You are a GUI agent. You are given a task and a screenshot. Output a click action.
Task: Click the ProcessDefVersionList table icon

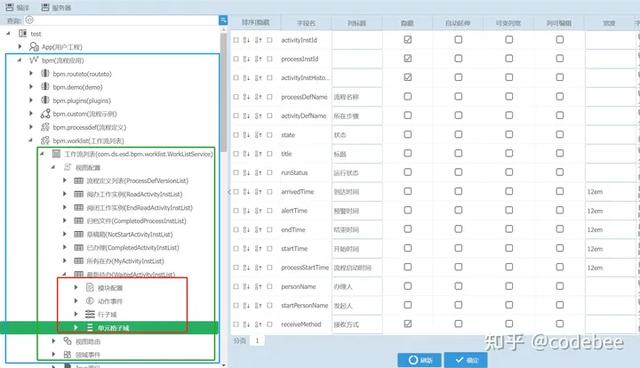tap(79, 181)
